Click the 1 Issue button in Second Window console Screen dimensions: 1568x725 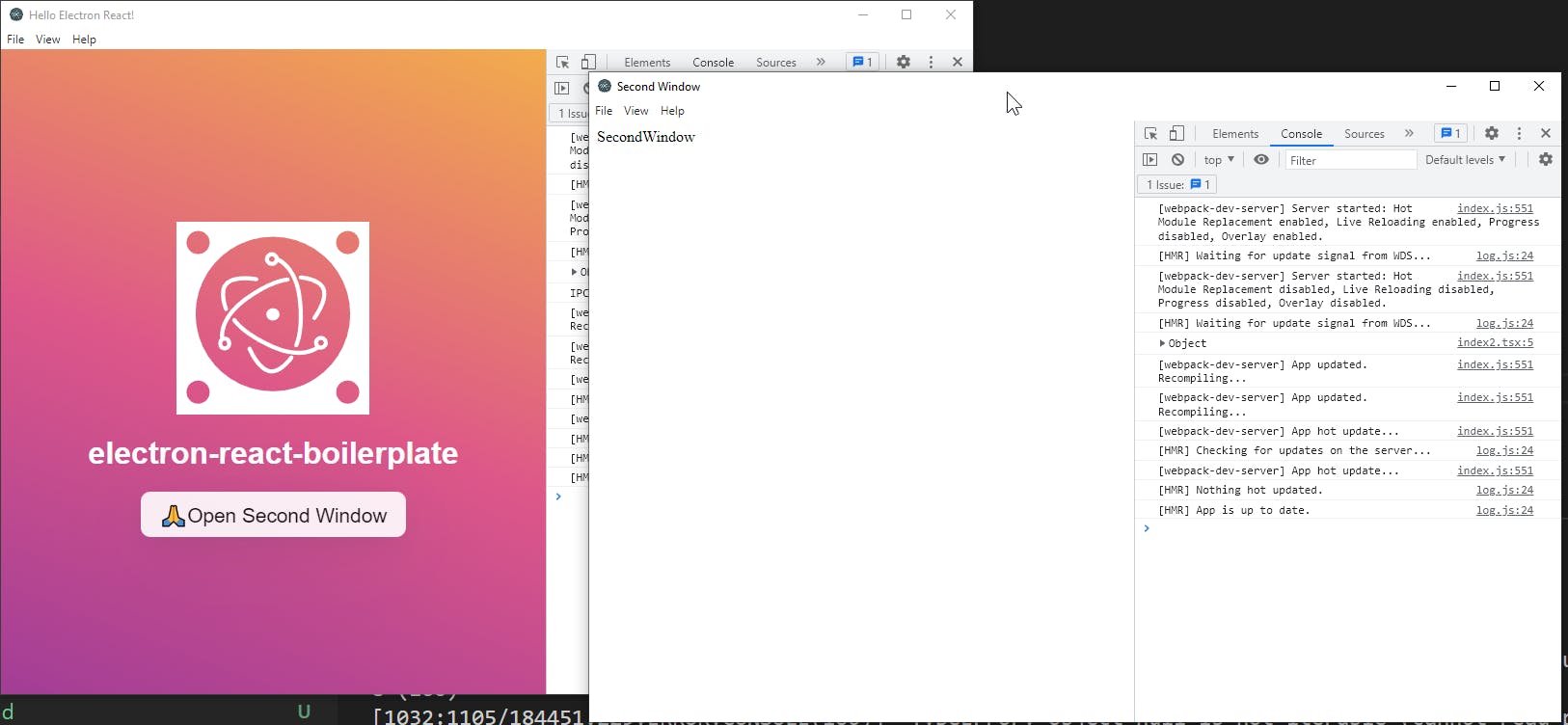coord(1177,184)
